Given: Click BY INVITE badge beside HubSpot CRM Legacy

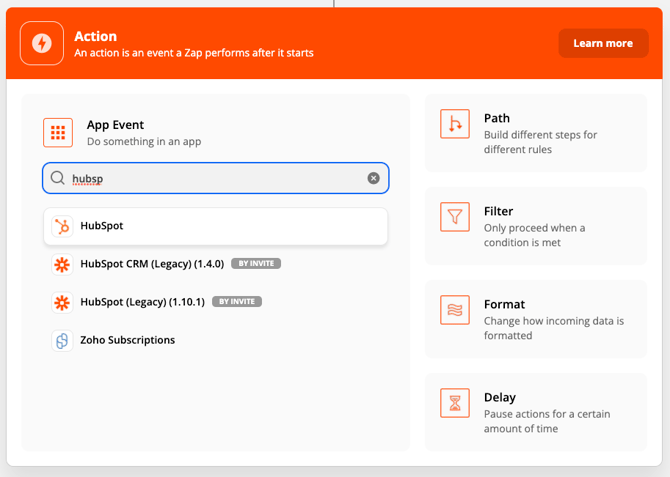Looking at the screenshot, I should coord(256,263).
